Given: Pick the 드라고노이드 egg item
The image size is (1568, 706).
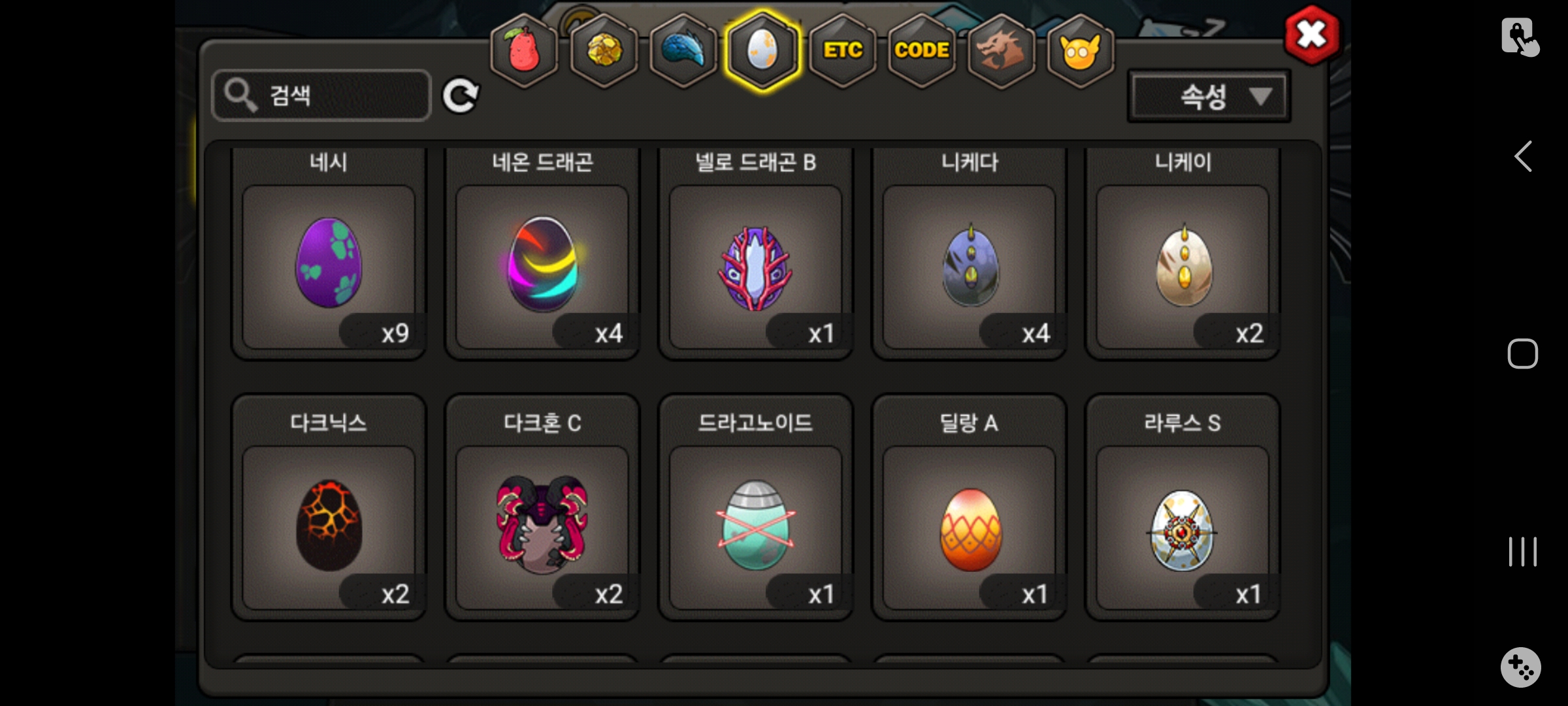Looking at the screenshot, I should coord(756,507).
